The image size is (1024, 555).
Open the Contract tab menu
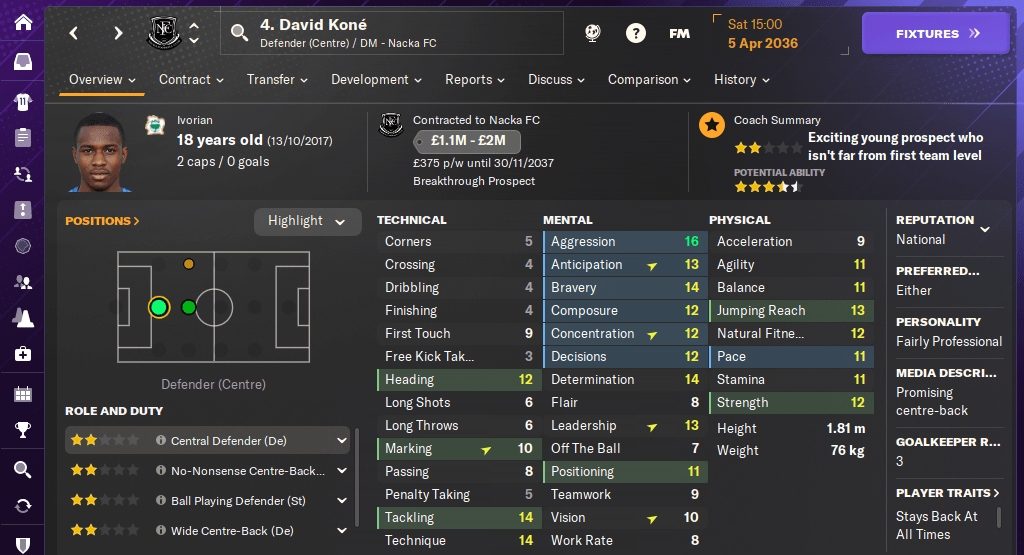click(x=191, y=80)
